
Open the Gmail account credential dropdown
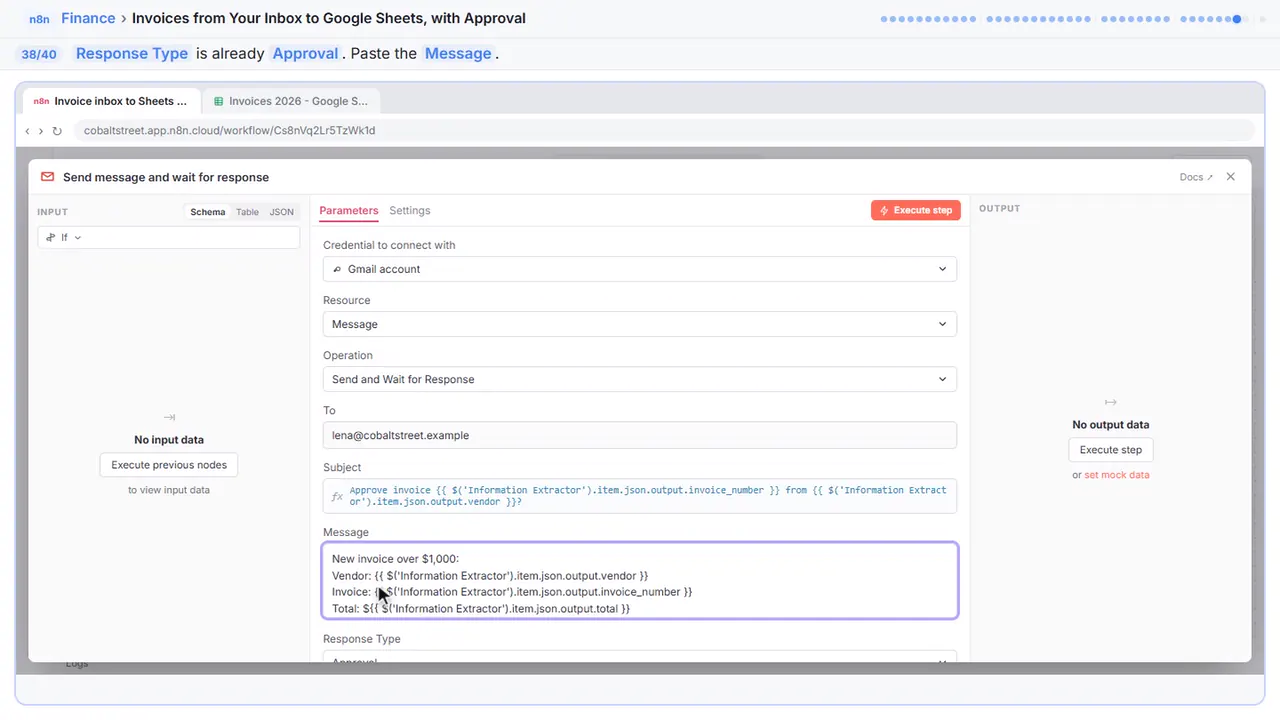coord(640,269)
